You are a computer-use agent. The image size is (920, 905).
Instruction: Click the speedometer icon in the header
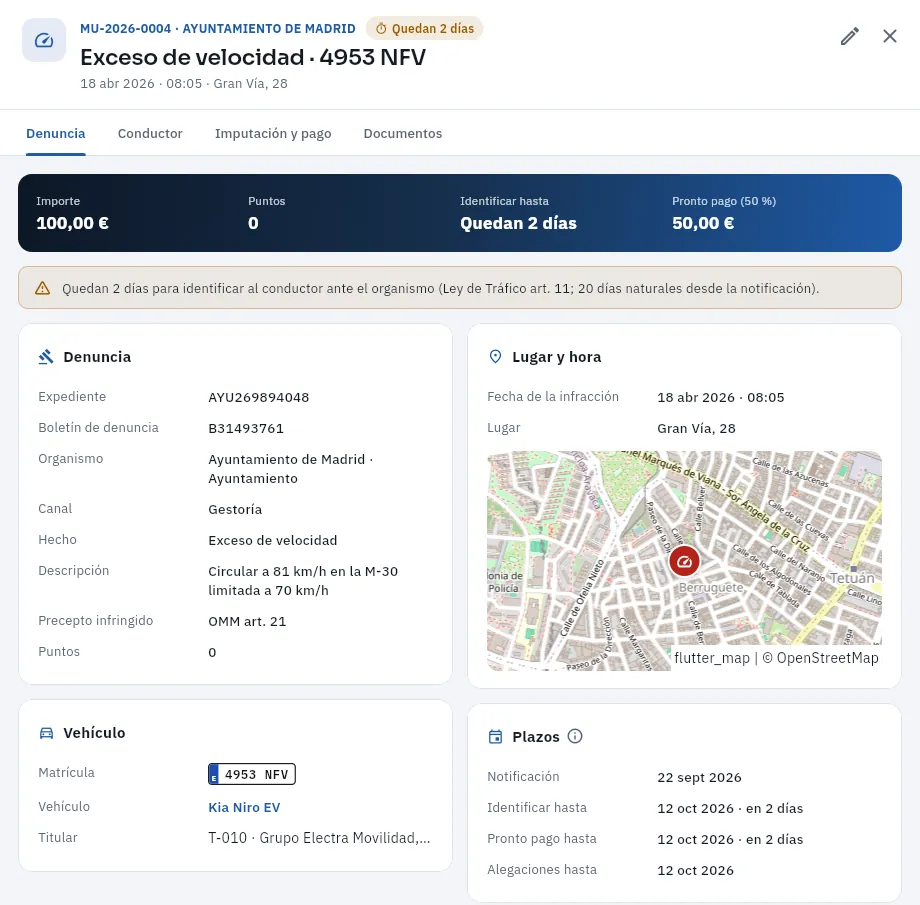click(44, 40)
